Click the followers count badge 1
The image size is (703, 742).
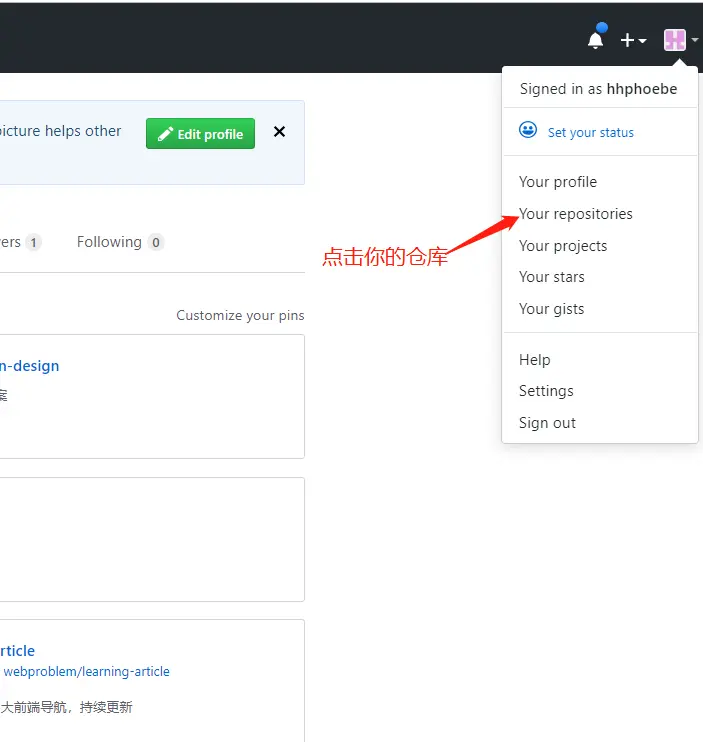point(33,242)
